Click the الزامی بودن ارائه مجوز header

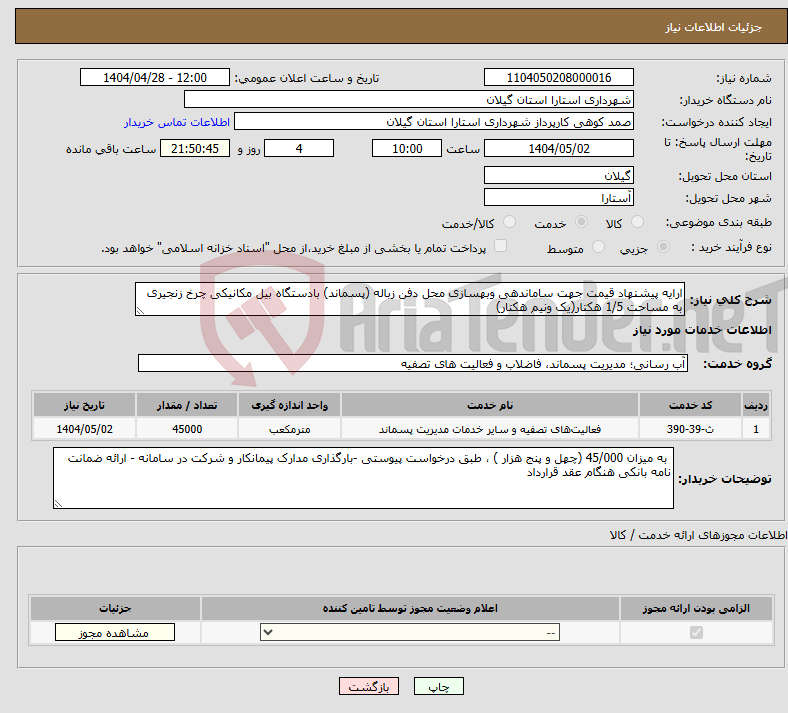[696, 608]
